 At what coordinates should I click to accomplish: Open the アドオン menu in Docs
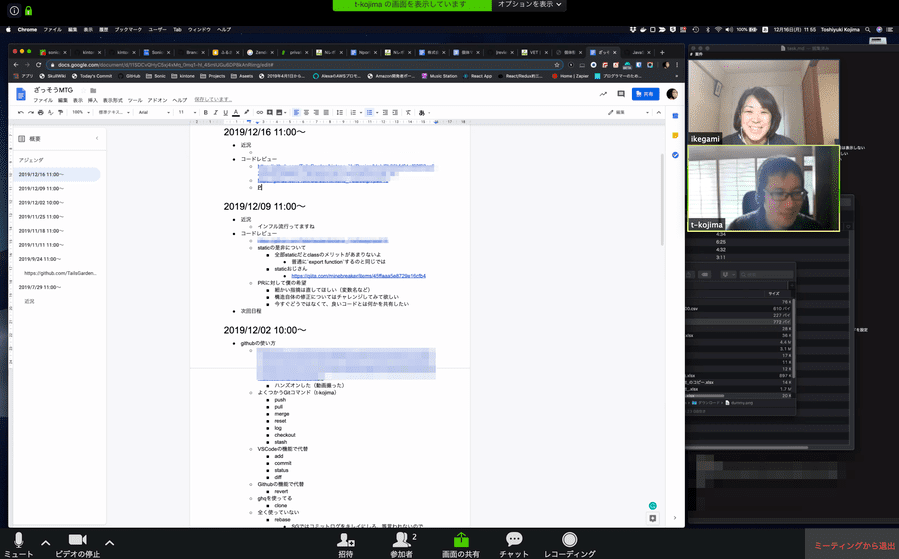pos(157,100)
